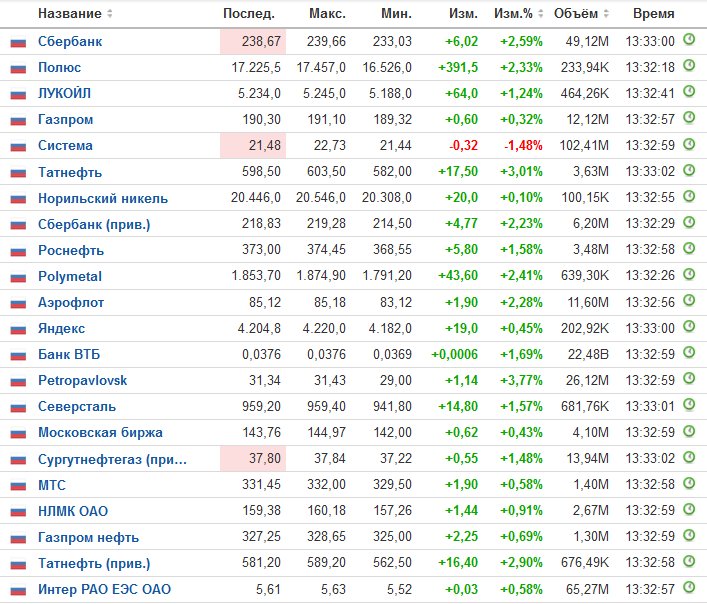707x604 pixels.
Task: Open the Татнефть stock link
Action: pos(70,172)
